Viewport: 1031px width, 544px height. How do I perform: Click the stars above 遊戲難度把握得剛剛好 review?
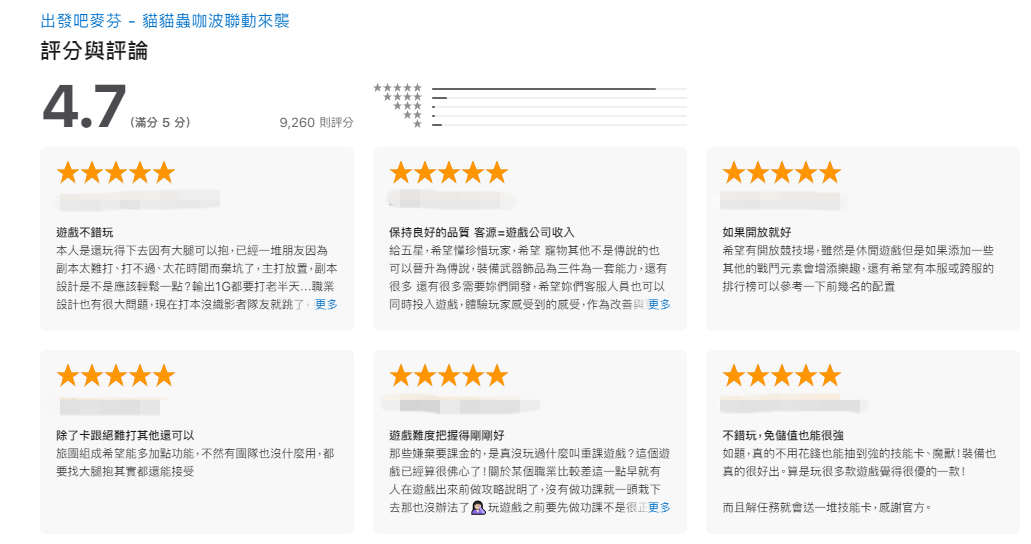[x=449, y=376]
